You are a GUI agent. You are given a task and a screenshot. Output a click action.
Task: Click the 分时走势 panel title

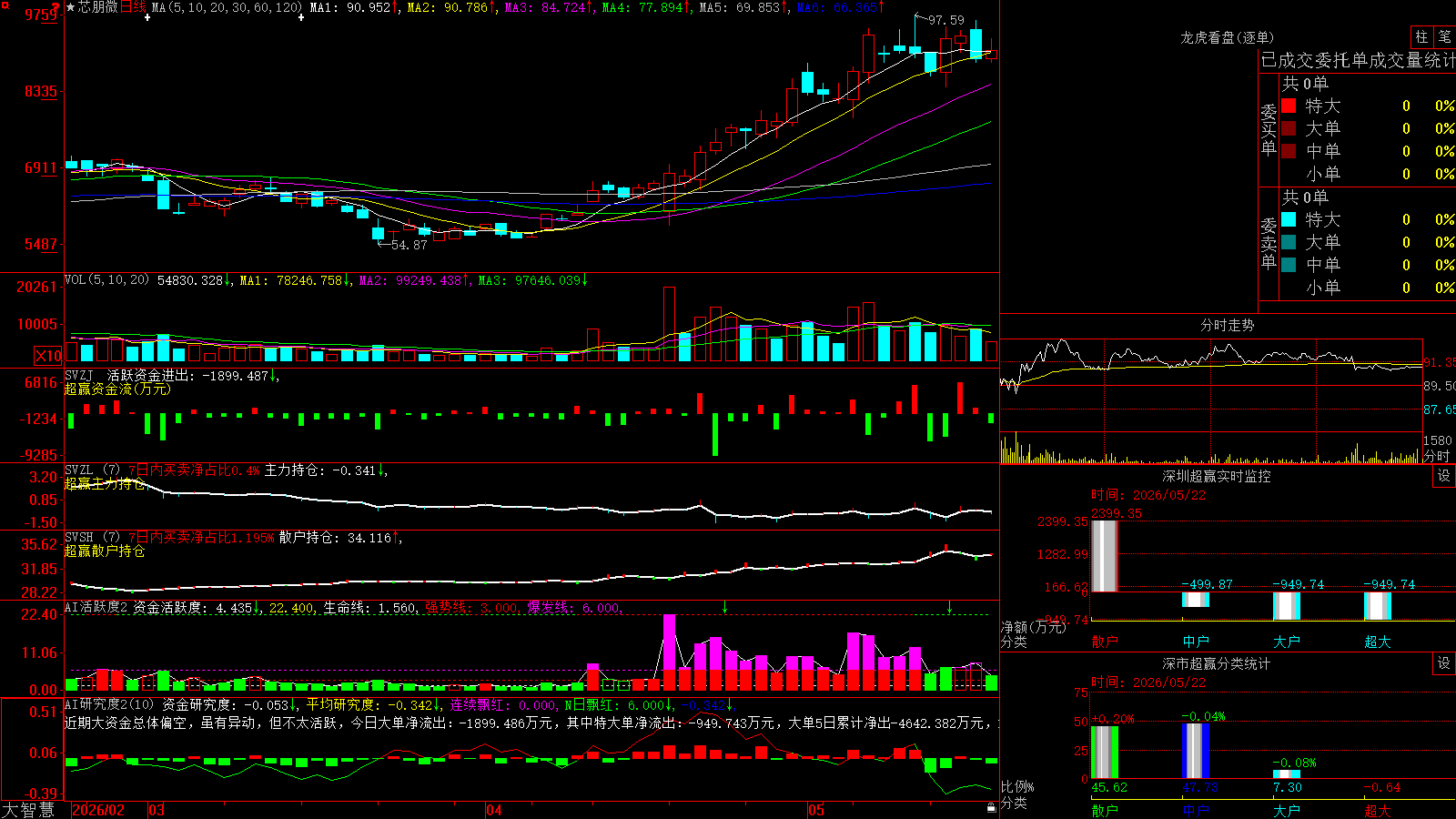(x=1227, y=325)
